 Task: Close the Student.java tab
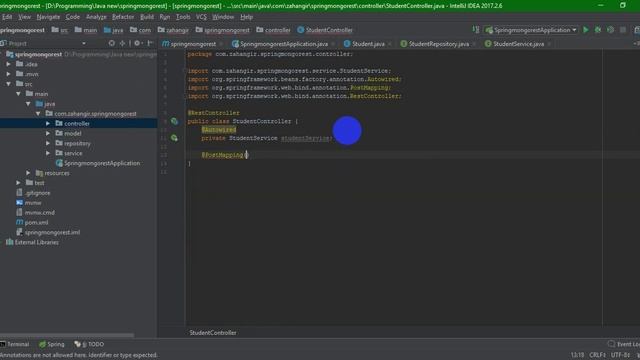tap(390, 44)
